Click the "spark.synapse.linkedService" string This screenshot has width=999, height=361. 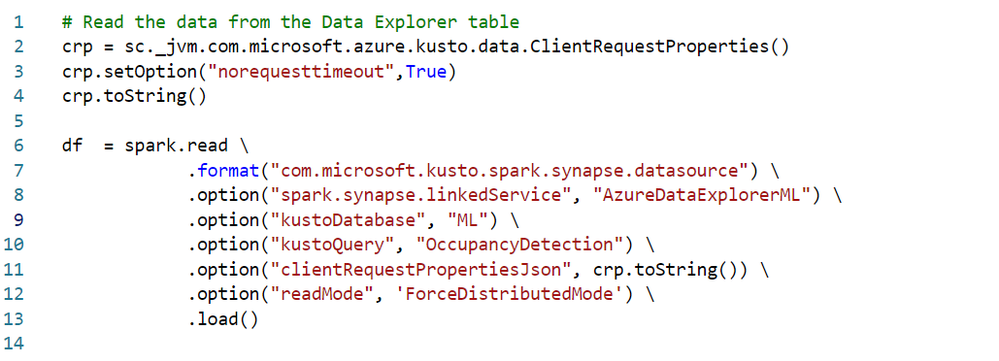(x=420, y=195)
